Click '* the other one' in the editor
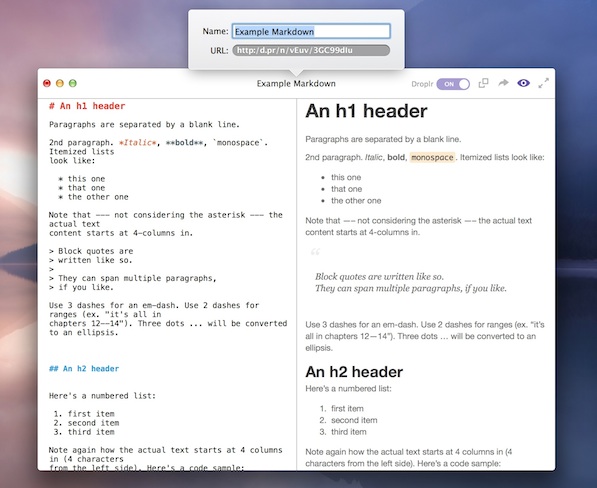This screenshot has width=597, height=488. [x=93, y=197]
